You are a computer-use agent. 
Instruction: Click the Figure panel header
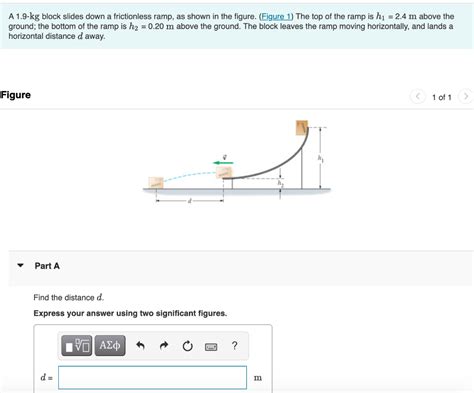(16, 95)
